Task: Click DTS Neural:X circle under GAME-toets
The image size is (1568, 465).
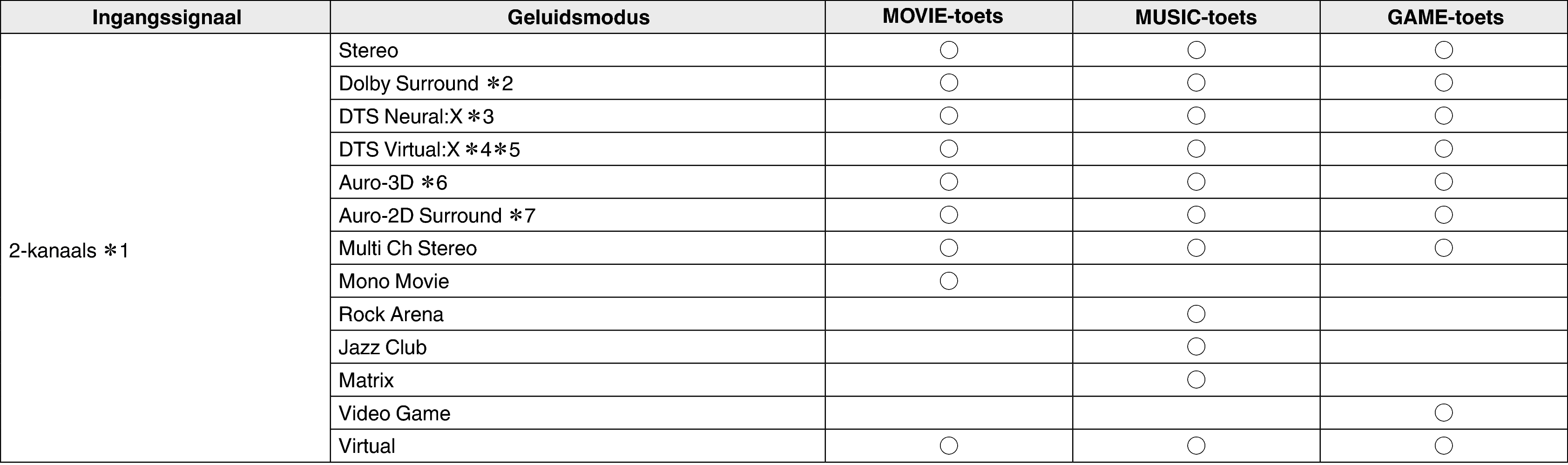Action: (1443, 115)
